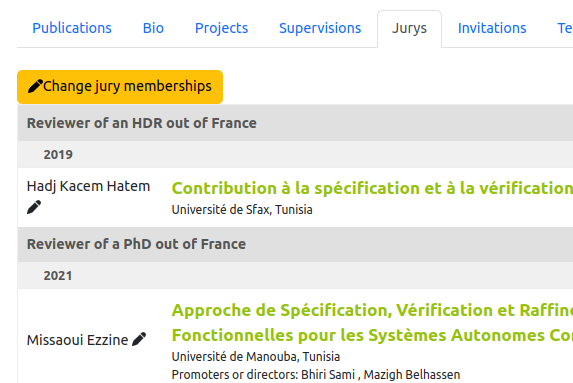Click 'Fonctionnelles pour les Systèmes Autonomes' title line
The image size is (573, 383).
point(372,335)
